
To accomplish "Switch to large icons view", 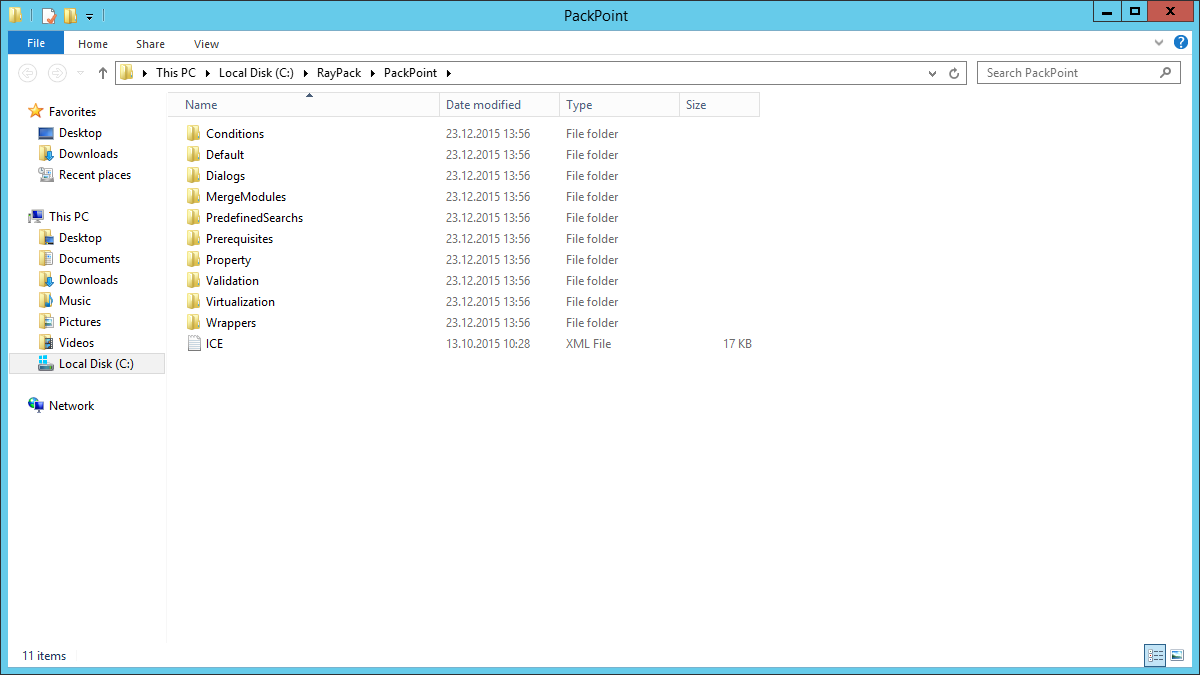I will (x=1177, y=656).
